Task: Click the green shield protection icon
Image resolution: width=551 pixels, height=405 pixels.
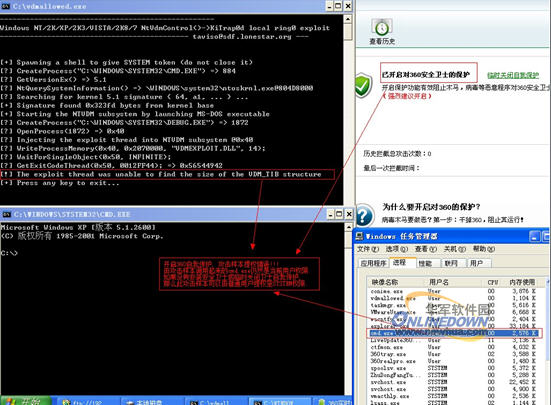Action: pos(363,85)
